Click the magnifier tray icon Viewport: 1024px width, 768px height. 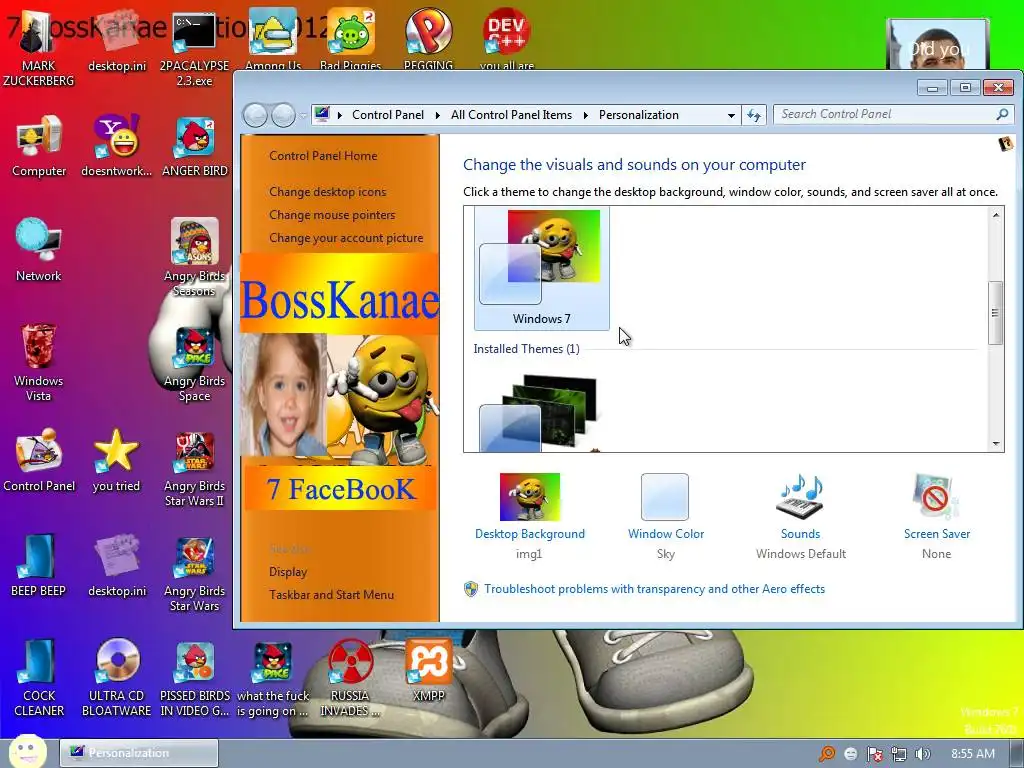click(827, 754)
